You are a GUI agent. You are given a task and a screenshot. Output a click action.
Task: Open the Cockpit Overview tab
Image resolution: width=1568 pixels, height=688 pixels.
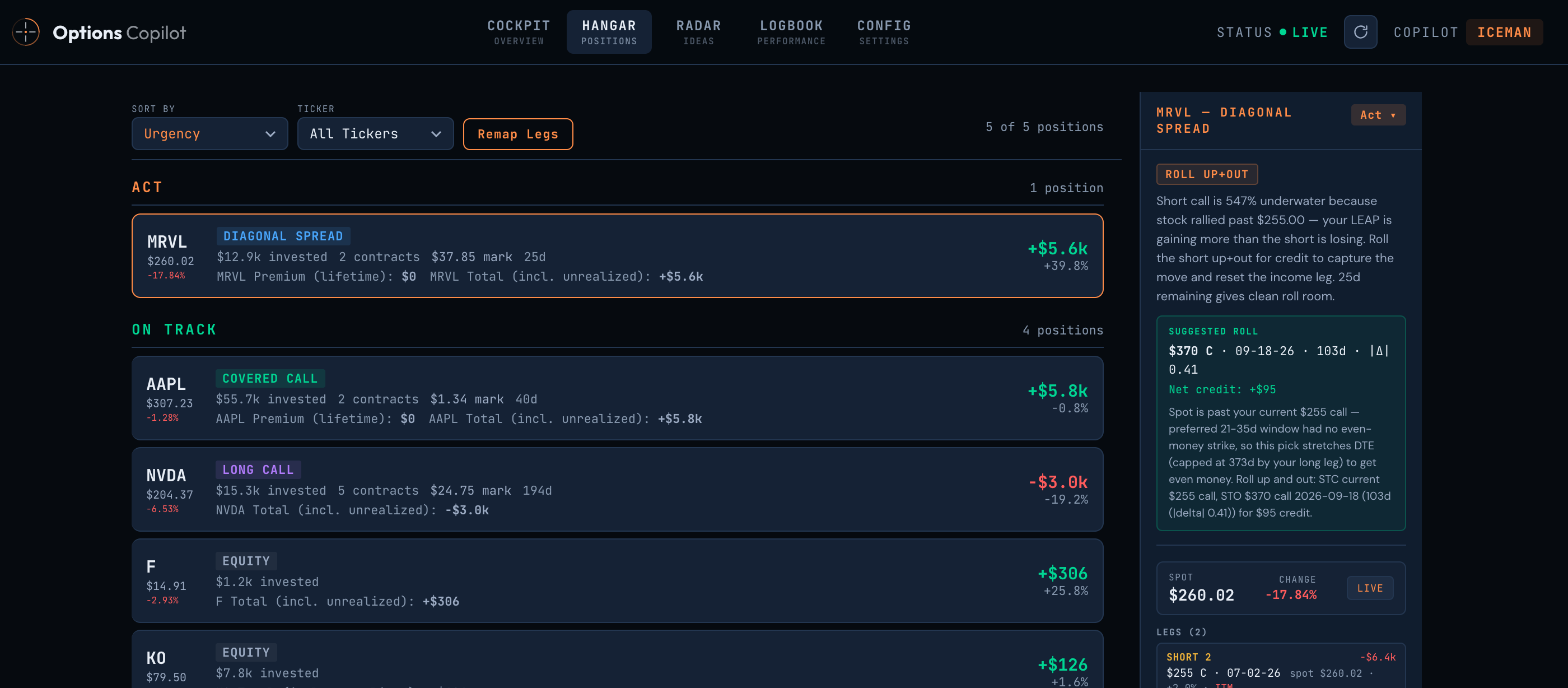pyautogui.click(x=519, y=32)
